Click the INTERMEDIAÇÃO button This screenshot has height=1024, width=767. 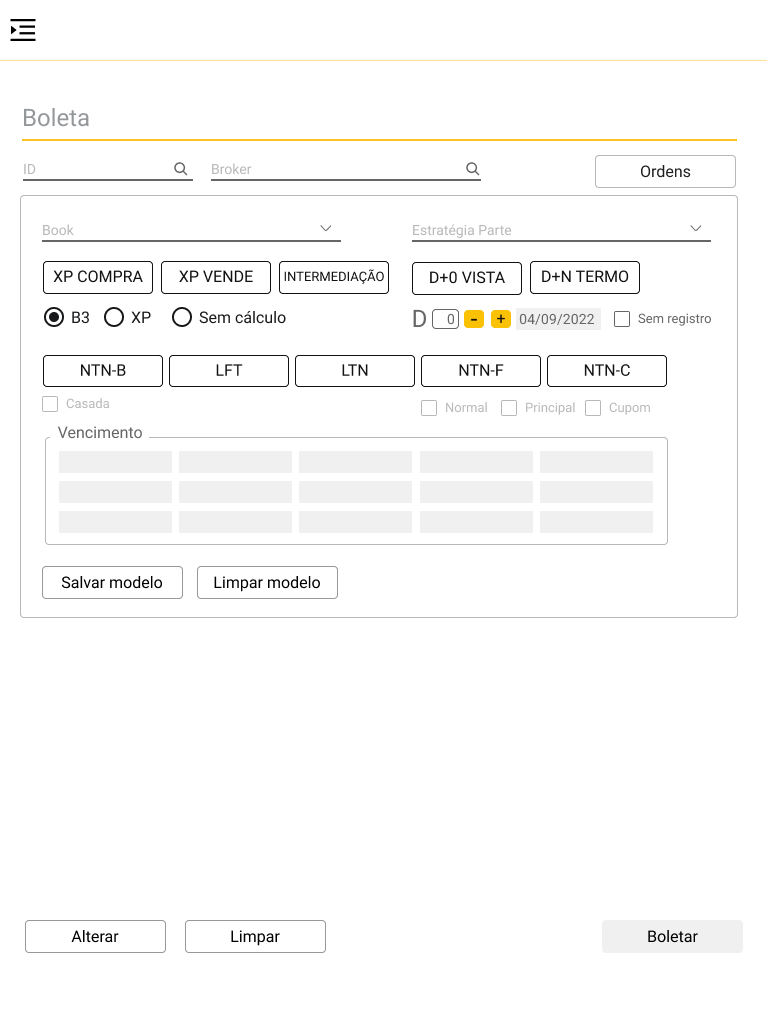pos(334,277)
